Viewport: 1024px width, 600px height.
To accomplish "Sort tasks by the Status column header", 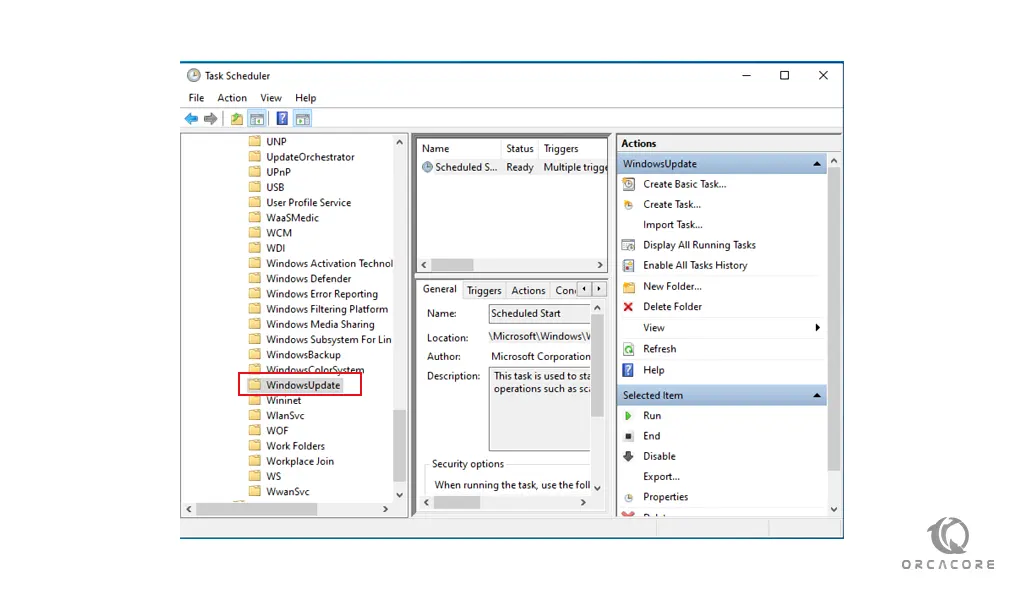I will [520, 149].
